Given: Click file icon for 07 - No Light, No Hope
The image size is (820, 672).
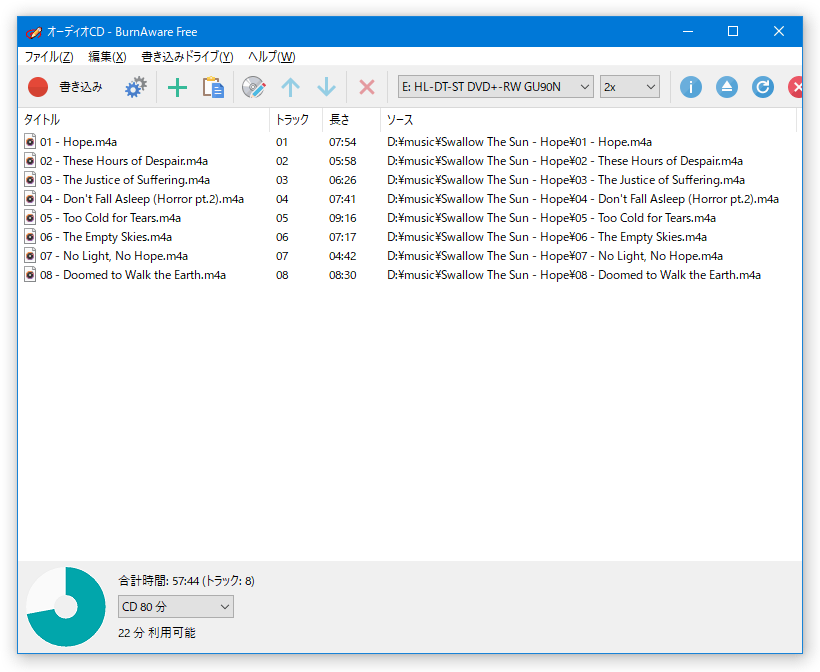Looking at the screenshot, I should click(x=30, y=256).
